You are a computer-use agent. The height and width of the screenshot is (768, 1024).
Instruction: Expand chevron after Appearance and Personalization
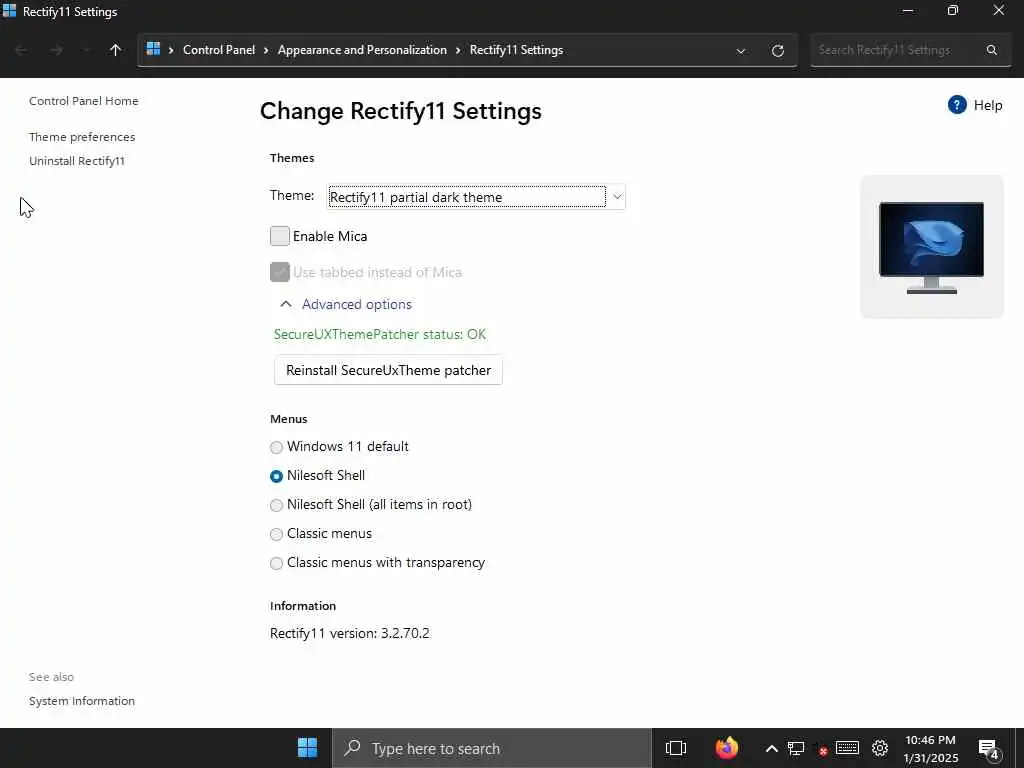point(458,50)
